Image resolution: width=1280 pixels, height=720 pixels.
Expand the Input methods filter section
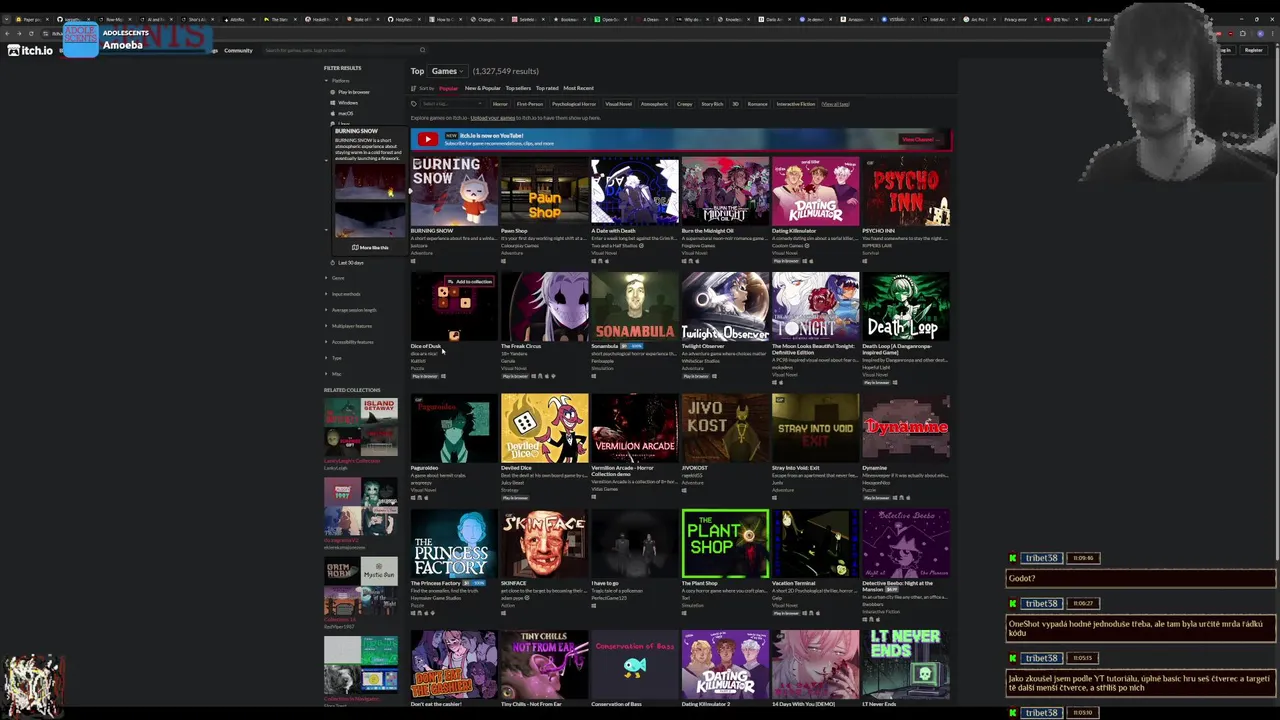[x=344, y=294]
